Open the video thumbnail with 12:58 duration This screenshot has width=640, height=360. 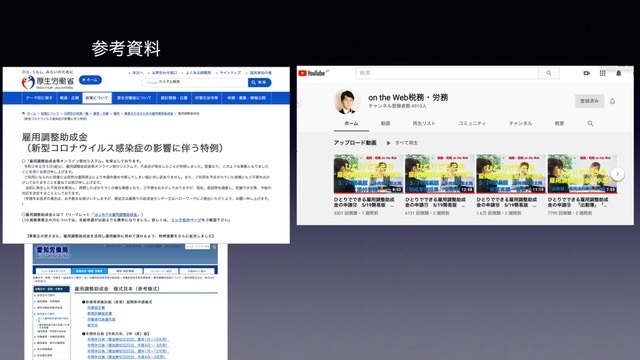[x=440, y=174]
